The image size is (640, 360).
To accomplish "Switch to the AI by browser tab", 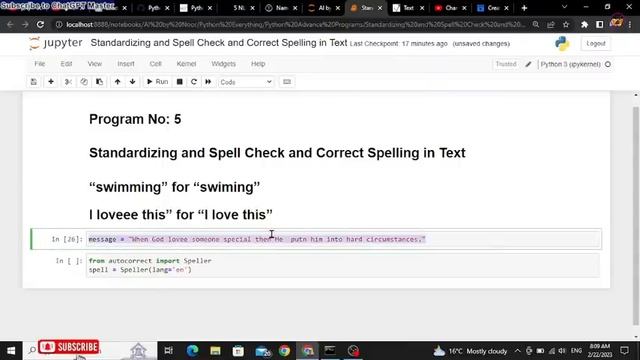I will click(x=324, y=8).
